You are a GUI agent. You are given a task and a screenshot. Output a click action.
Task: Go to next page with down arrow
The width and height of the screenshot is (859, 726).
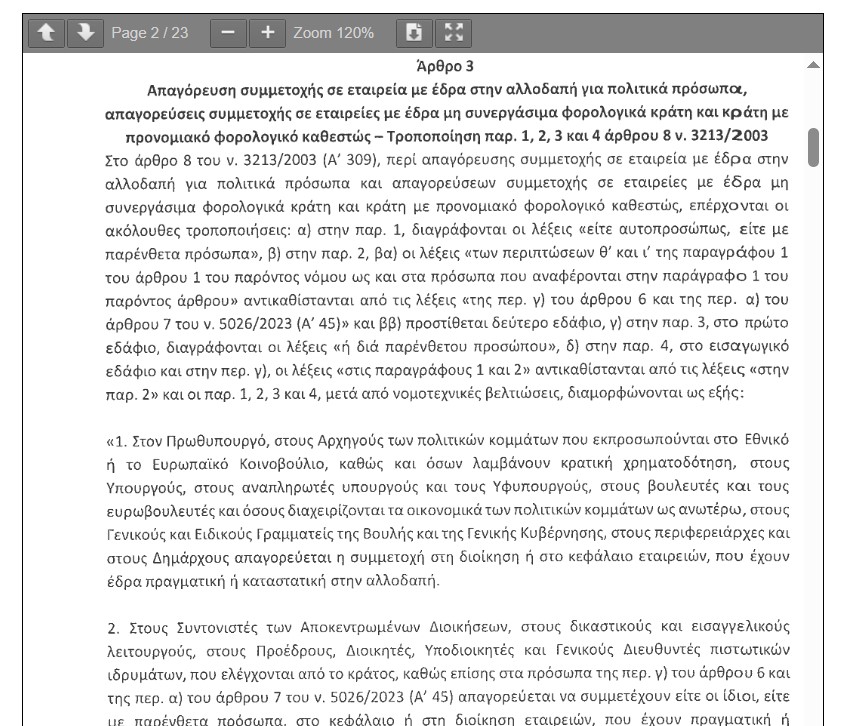tap(85, 33)
